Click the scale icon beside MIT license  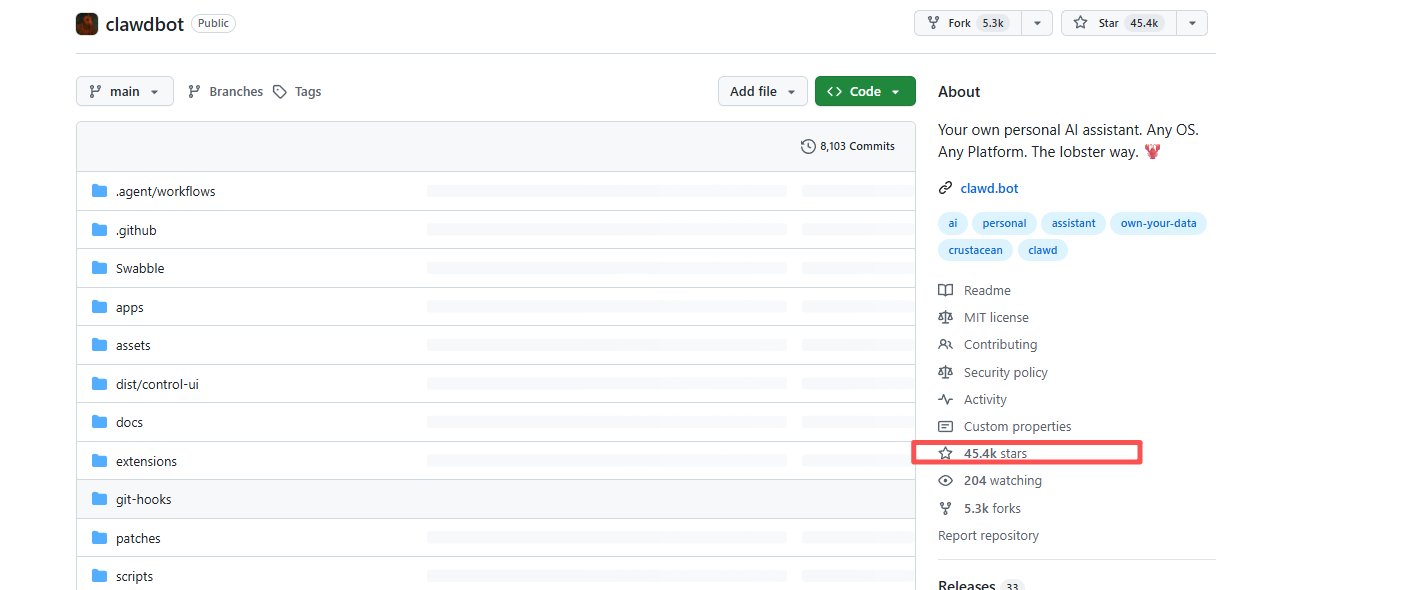[x=945, y=317]
